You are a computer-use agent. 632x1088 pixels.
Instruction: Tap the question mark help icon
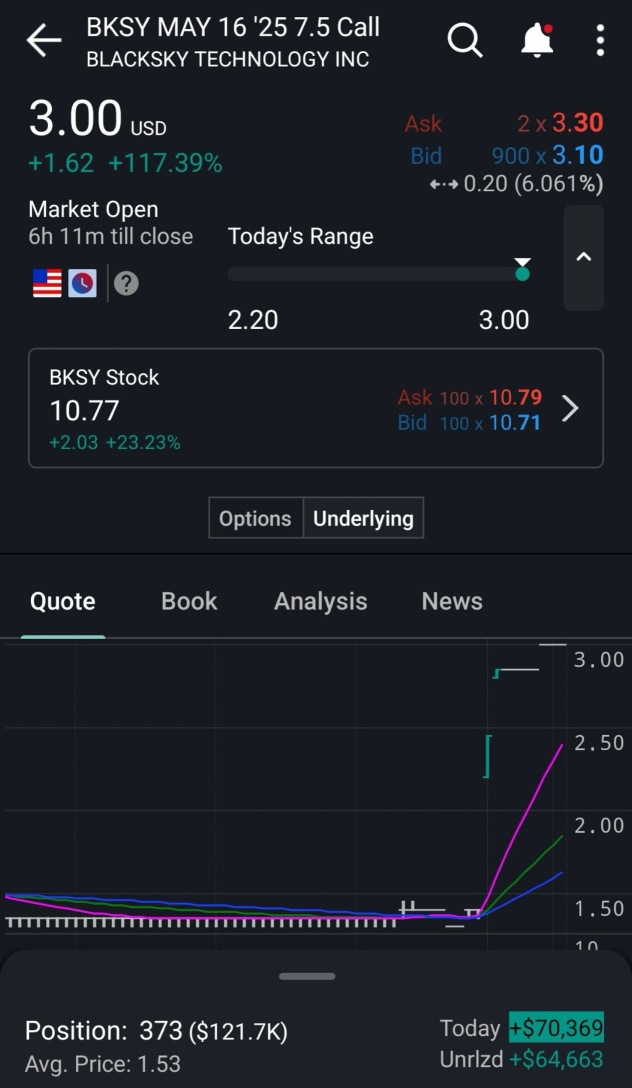click(x=125, y=283)
